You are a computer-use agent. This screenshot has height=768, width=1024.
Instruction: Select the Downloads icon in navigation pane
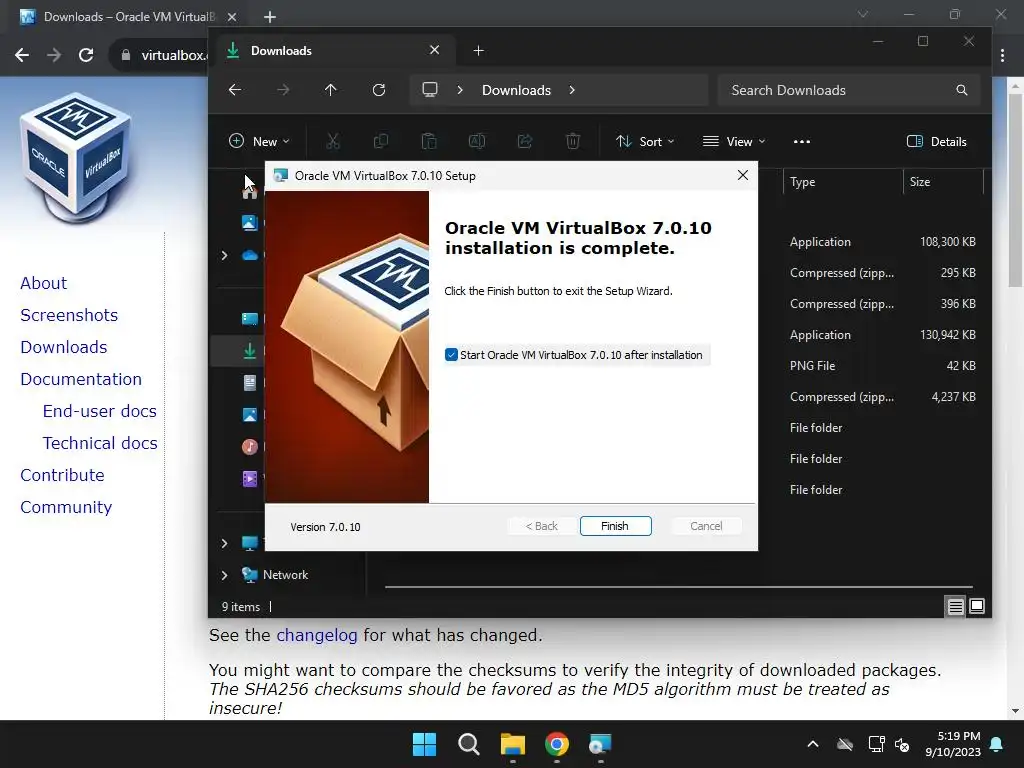[249, 351]
